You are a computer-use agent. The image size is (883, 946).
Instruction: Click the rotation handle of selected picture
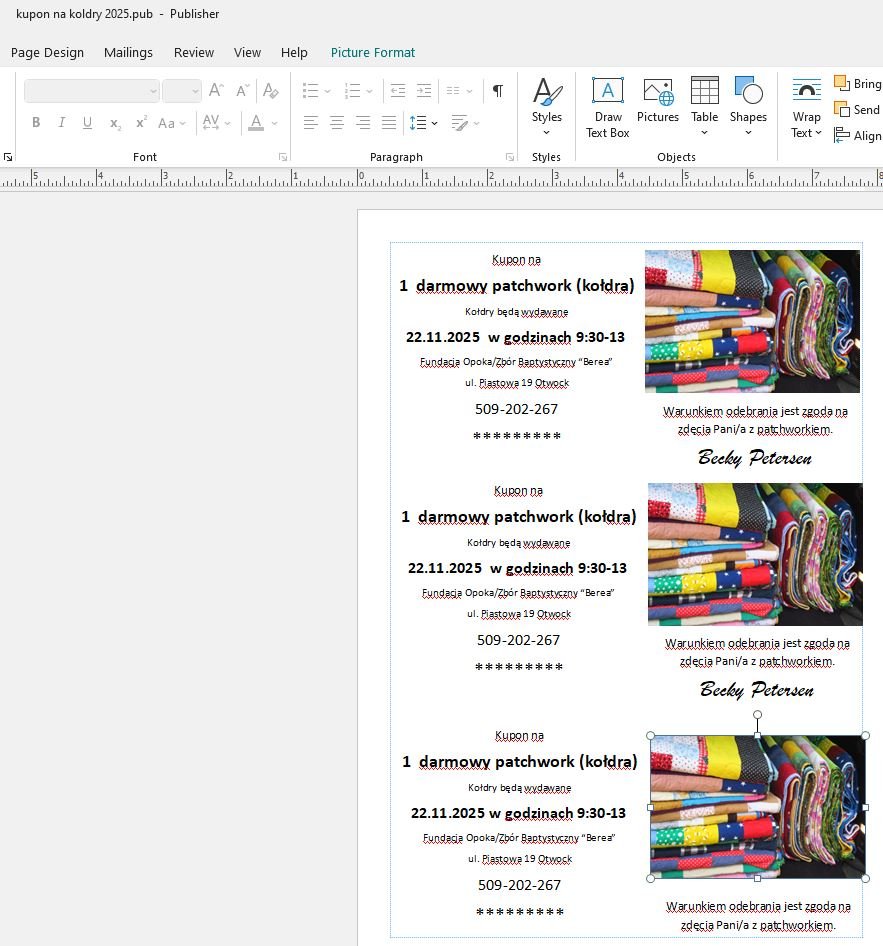coord(758,714)
